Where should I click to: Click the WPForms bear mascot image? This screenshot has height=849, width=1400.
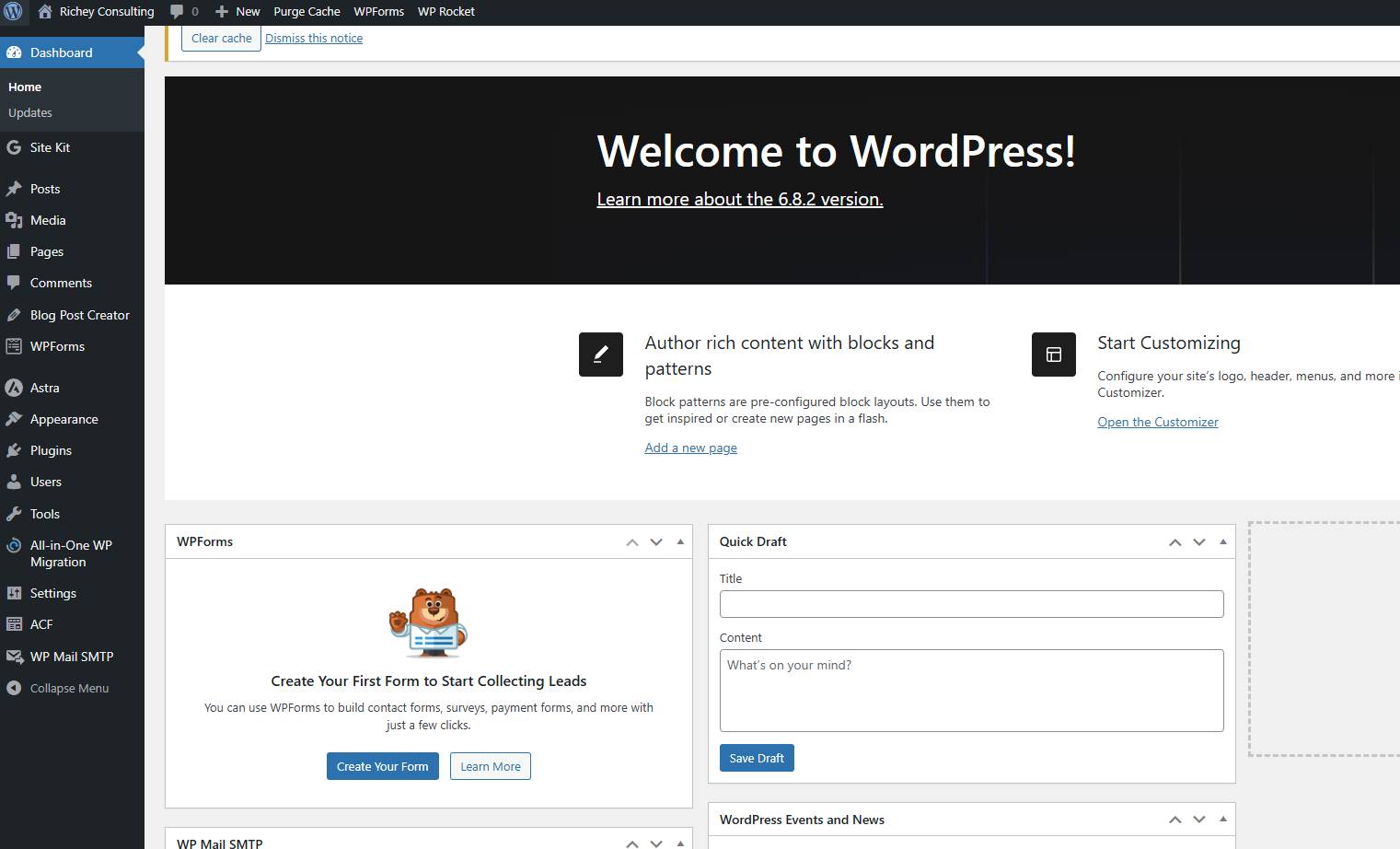[x=428, y=622]
